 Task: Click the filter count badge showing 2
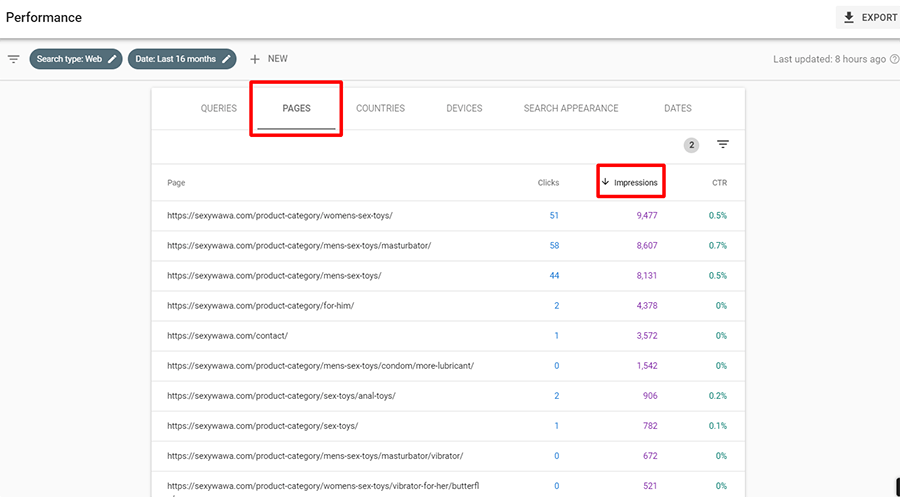(x=692, y=145)
